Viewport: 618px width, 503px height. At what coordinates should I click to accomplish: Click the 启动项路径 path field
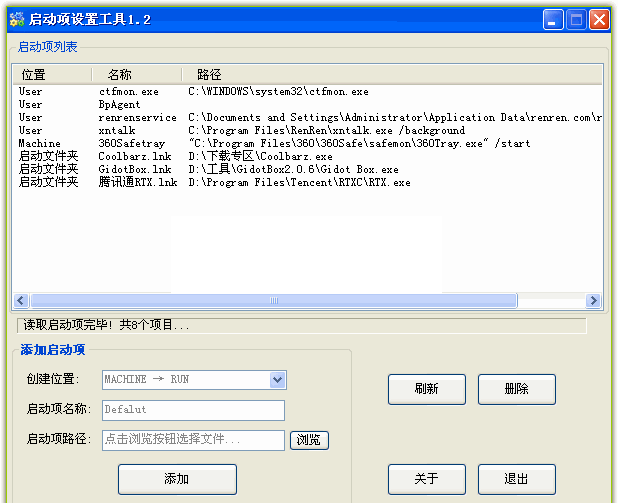[x=193, y=440]
